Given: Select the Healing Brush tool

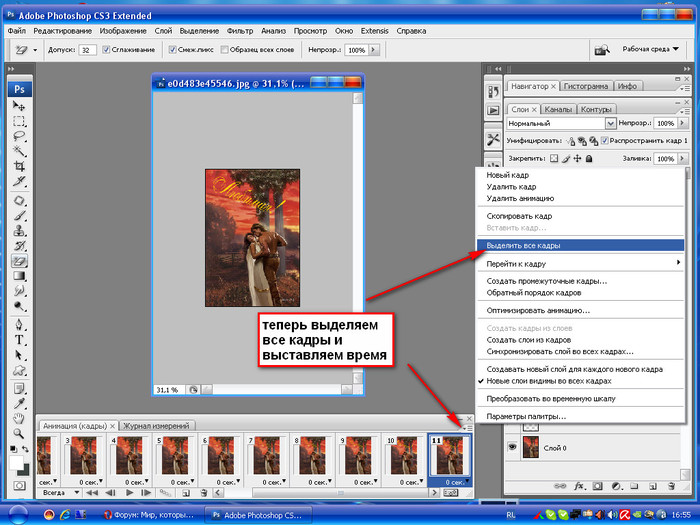Looking at the screenshot, I should 19,200.
